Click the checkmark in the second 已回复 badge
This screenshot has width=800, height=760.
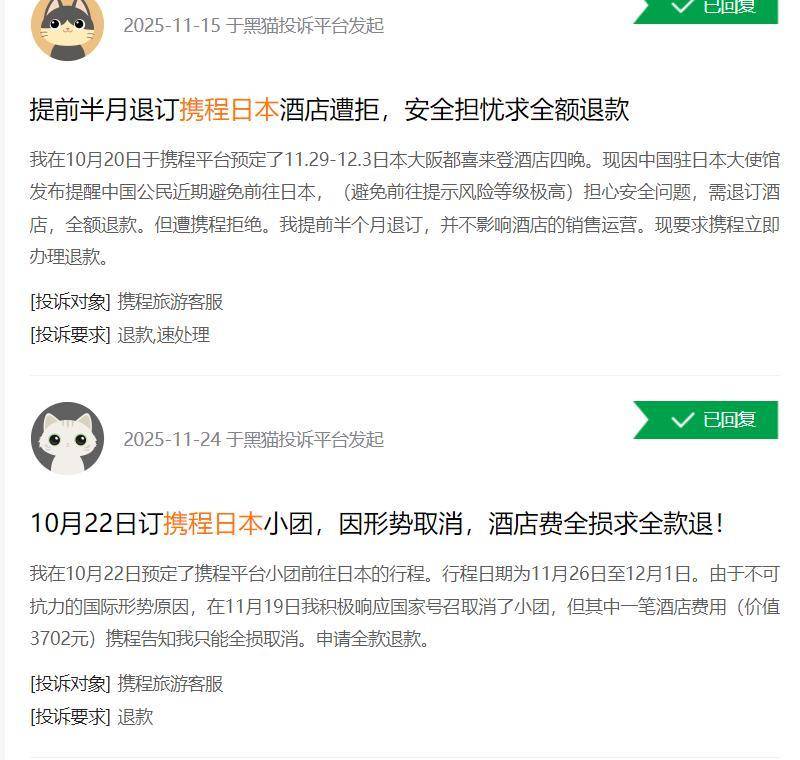(x=683, y=420)
